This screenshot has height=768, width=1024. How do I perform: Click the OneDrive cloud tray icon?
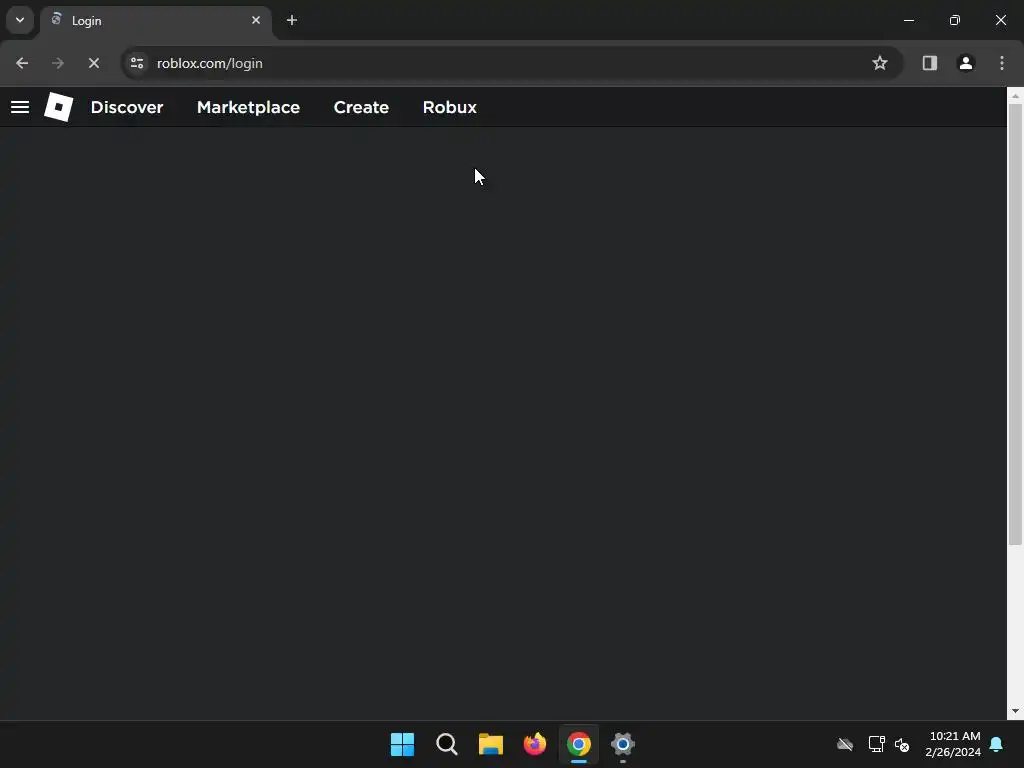845,744
